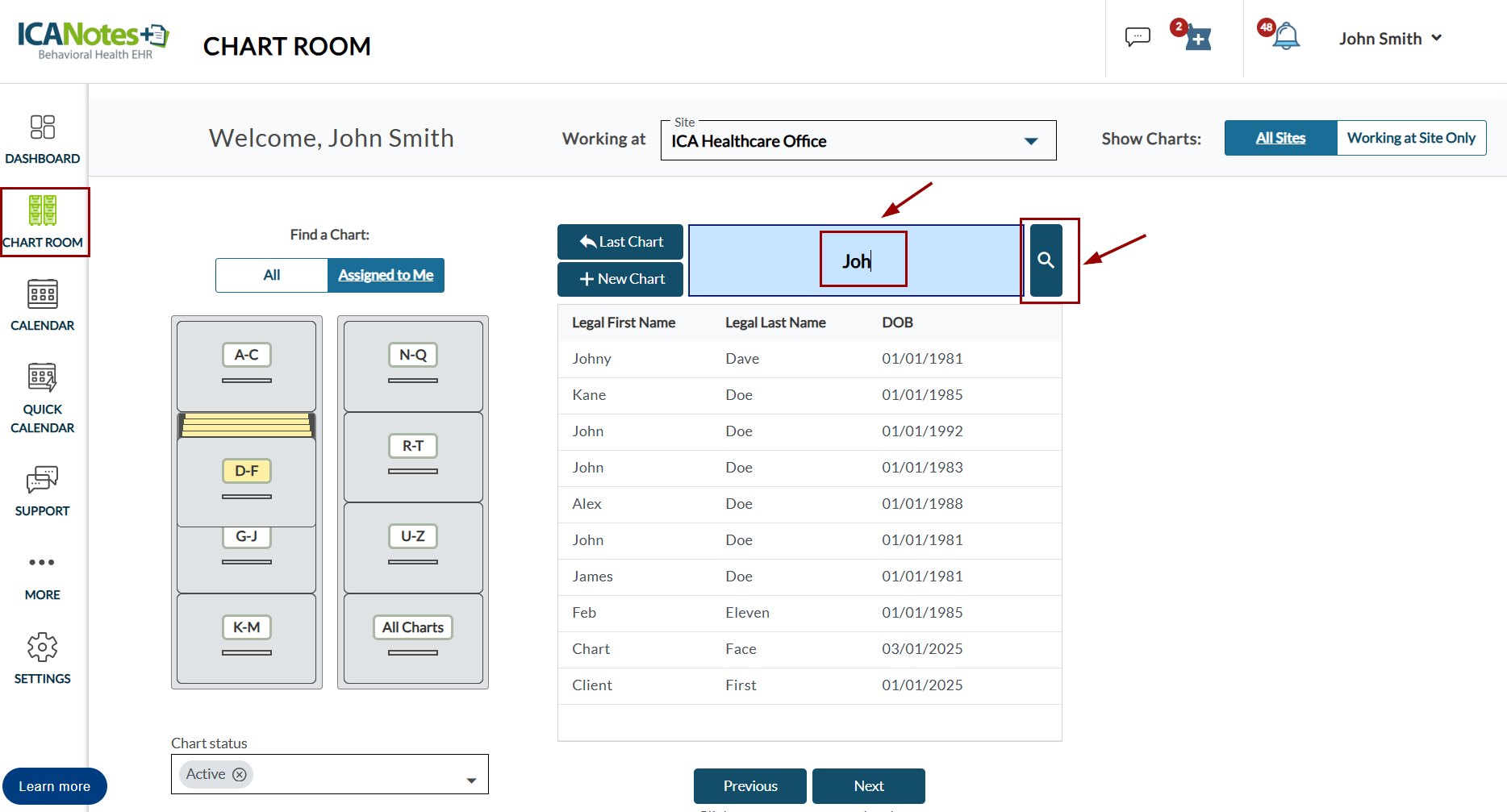Expand the Site dropdown

(x=1030, y=141)
